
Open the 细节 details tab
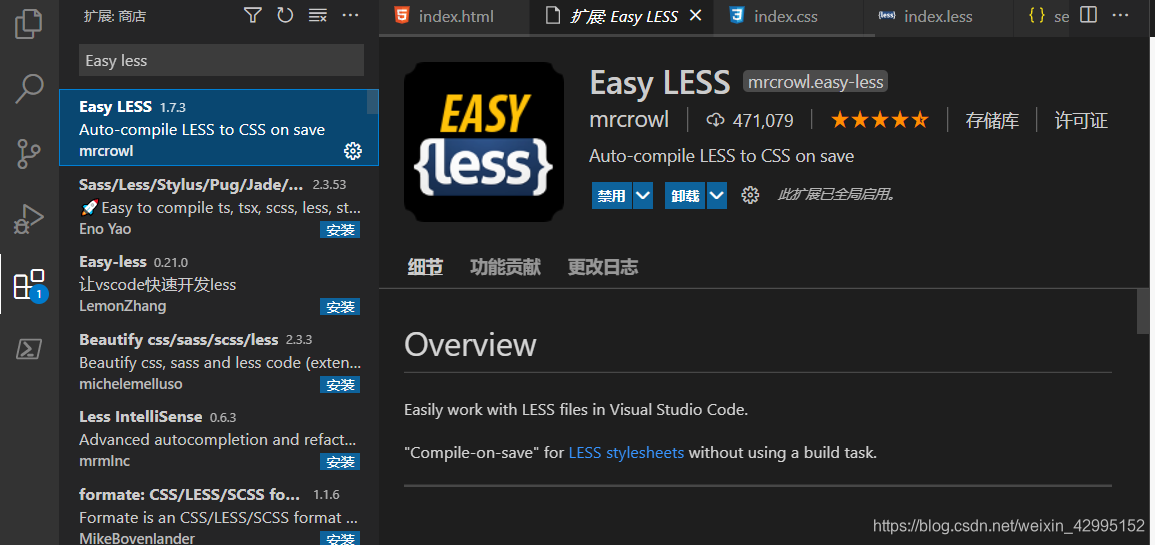(x=425, y=267)
